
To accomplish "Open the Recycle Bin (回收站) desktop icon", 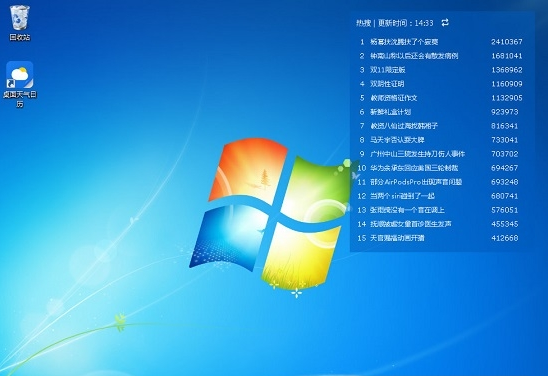I will (20, 23).
